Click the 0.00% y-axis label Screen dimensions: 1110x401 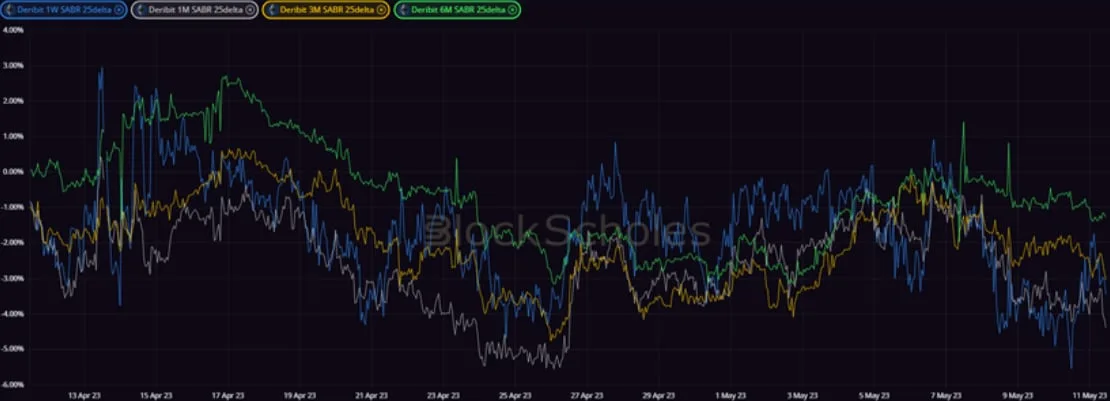pyautogui.click(x=13, y=172)
